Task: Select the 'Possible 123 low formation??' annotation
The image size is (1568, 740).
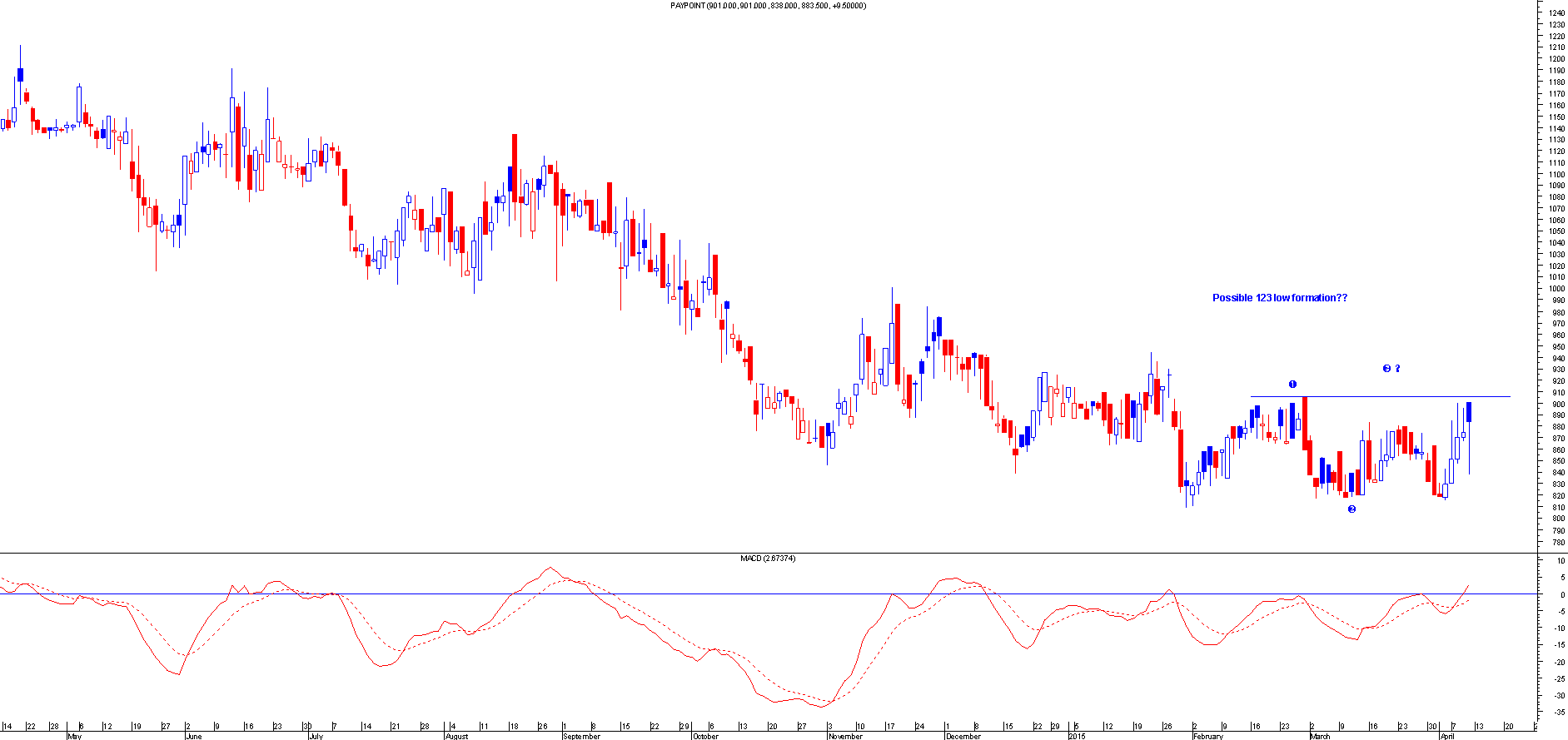Action: point(1279,298)
